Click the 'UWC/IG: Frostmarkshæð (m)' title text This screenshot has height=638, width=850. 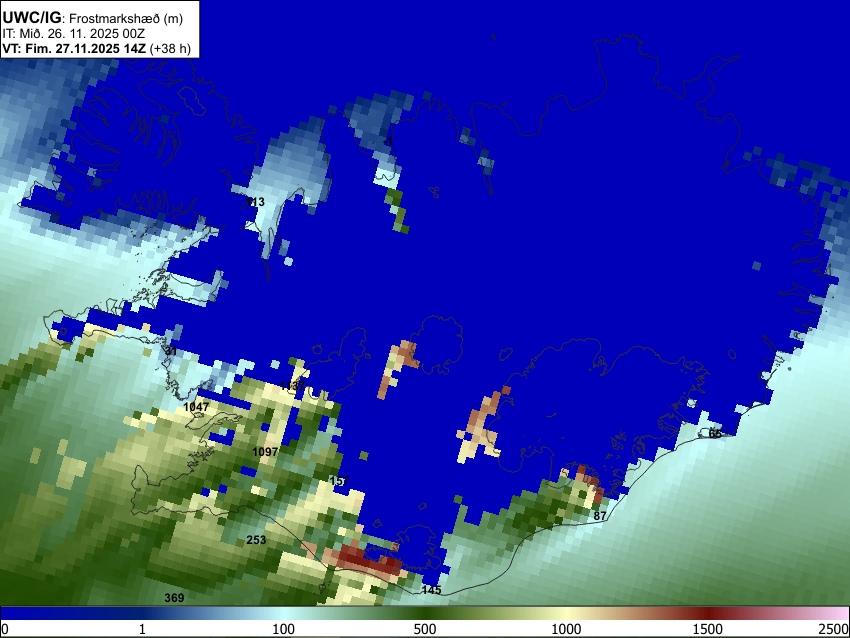pos(93,18)
